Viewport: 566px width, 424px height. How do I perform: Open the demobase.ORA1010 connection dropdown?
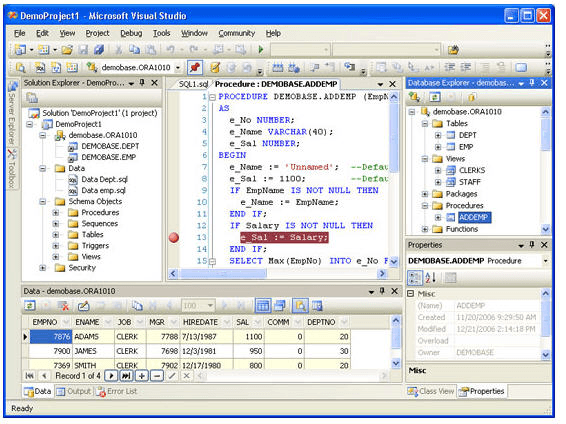178,68
